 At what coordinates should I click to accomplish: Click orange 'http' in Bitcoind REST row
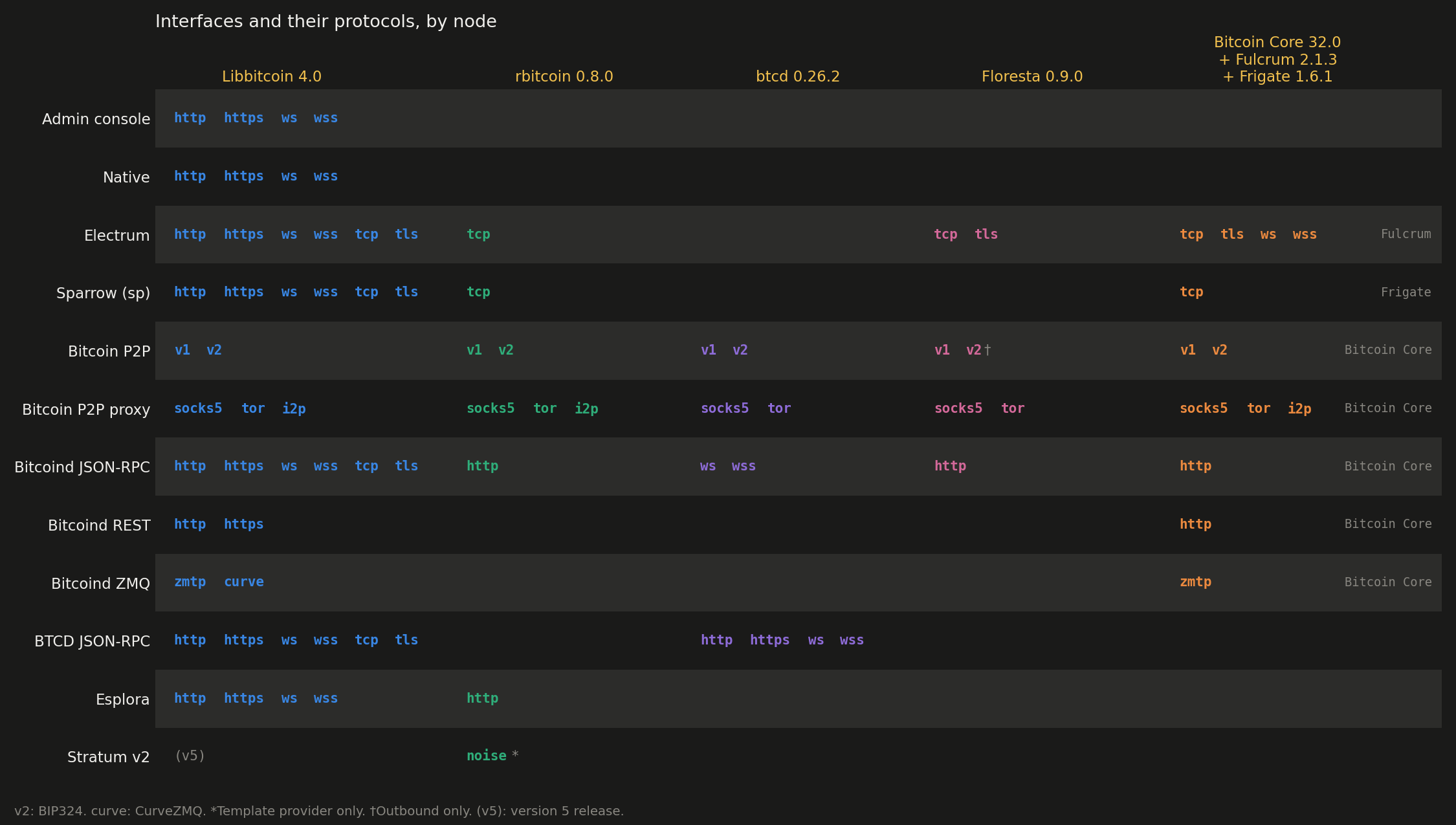pos(1195,524)
